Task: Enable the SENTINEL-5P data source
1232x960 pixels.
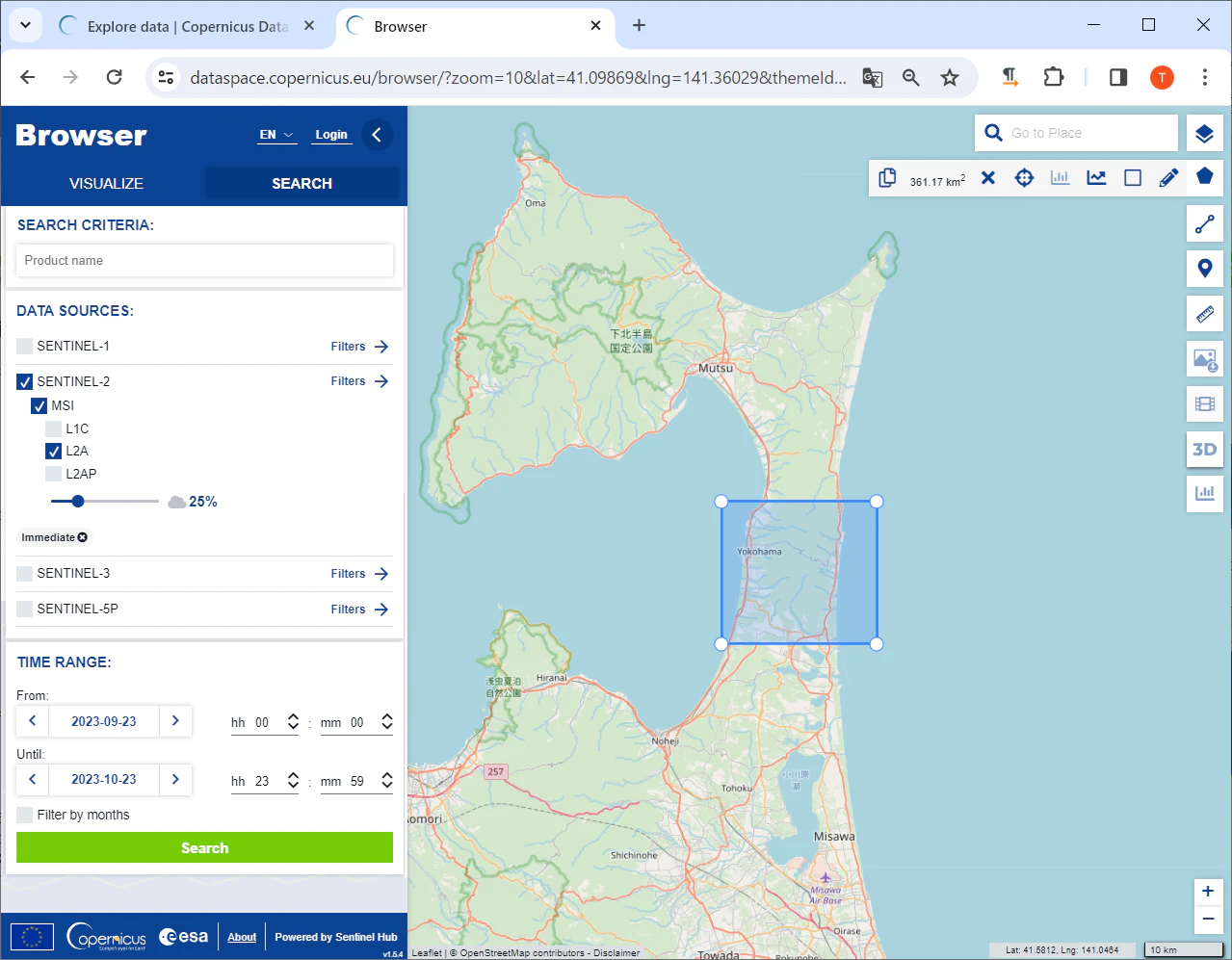Action: [25, 609]
